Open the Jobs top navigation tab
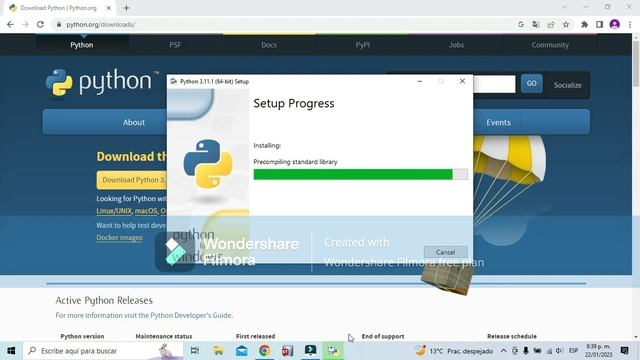 (456, 45)
